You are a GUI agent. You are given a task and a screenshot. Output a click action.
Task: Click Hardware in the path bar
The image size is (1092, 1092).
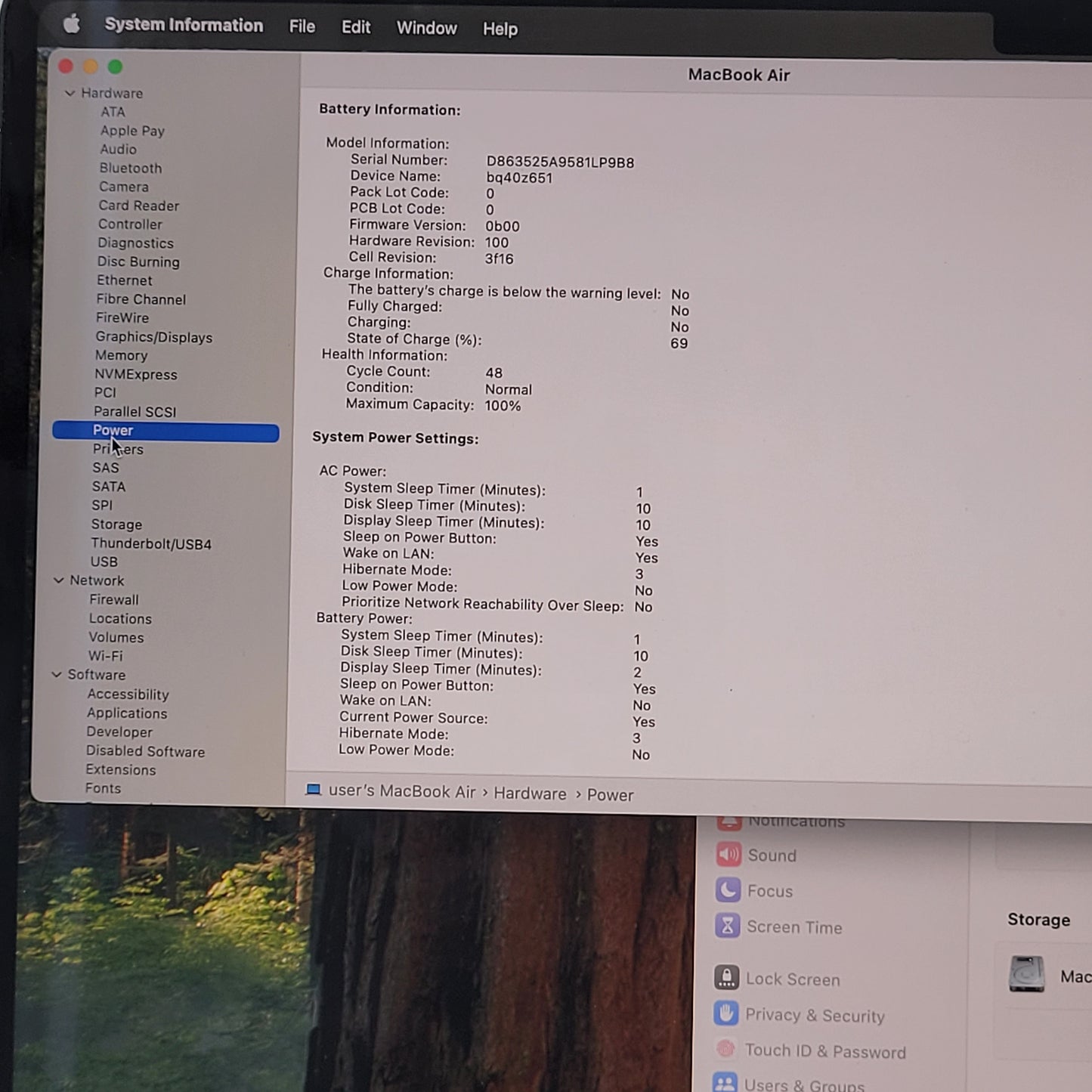coord(530,793)
